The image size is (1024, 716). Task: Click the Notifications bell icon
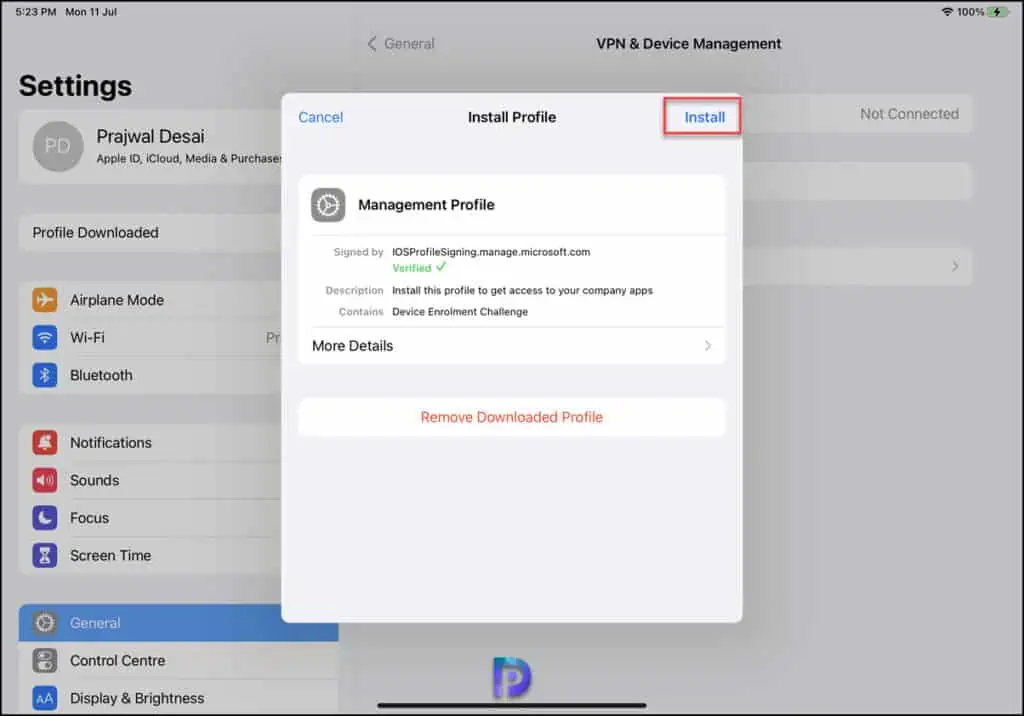click(44, 442)
